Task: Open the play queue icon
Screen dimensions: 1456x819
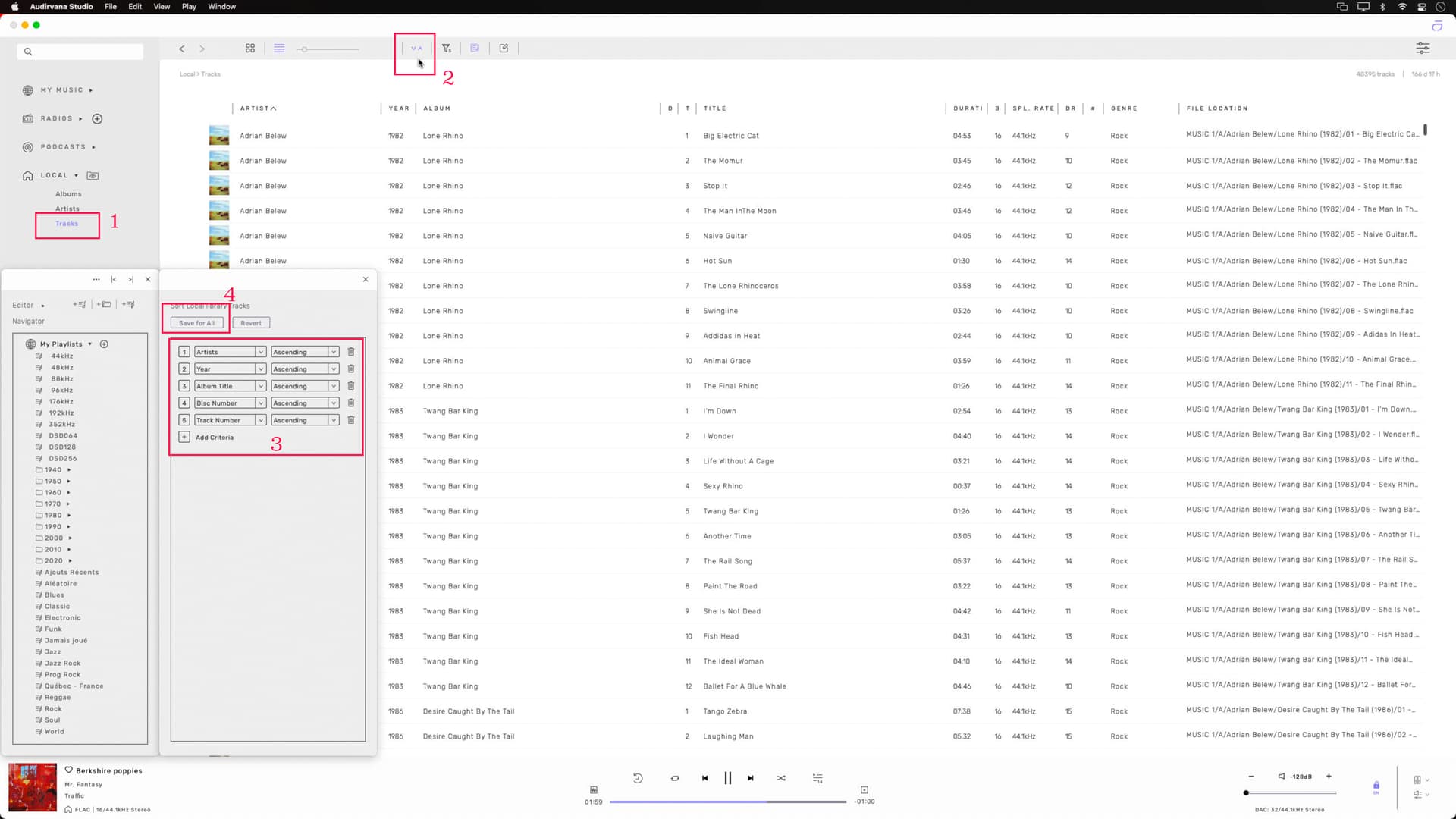Action: [x=817, y=778]
